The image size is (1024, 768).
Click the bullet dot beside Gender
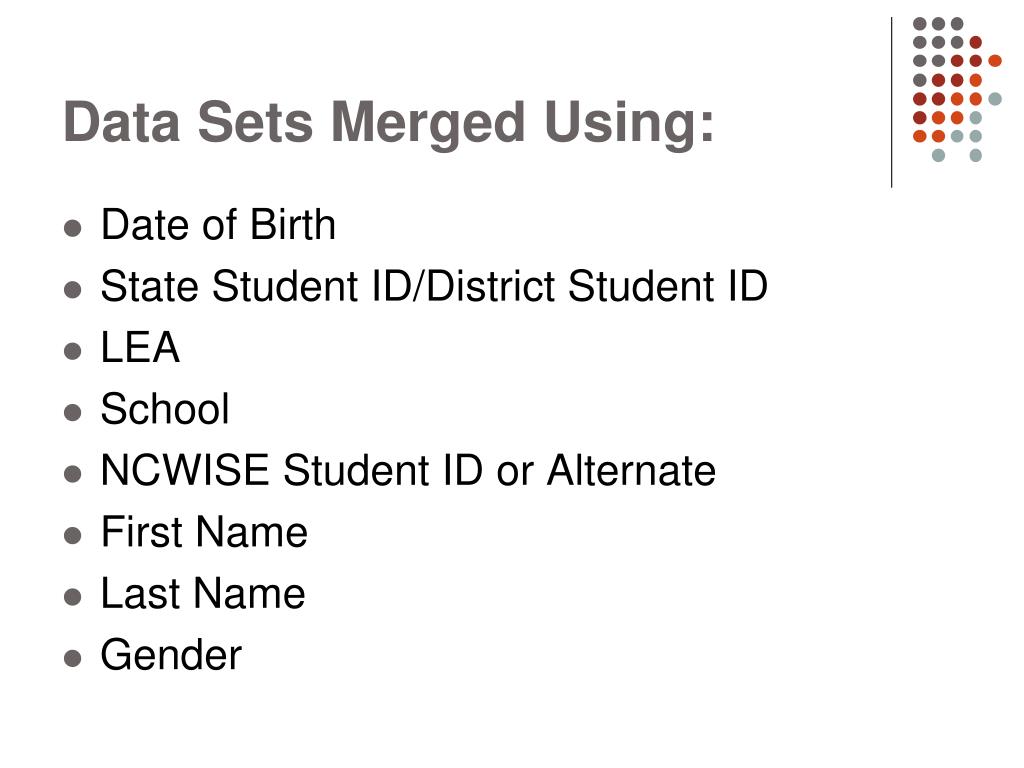(73, 658)
